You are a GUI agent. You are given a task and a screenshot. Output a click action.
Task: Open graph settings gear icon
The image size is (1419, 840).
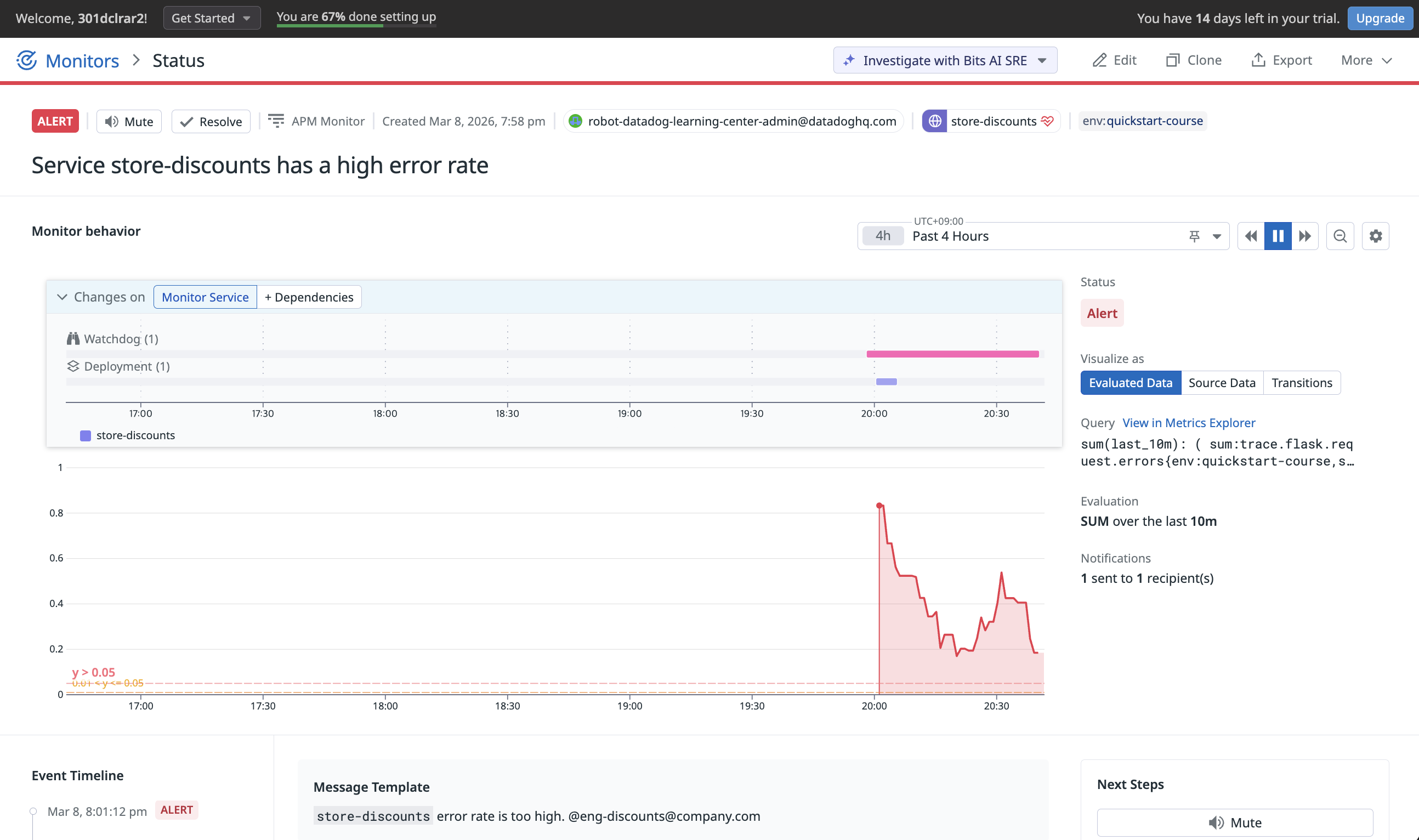click(1376, 236)
